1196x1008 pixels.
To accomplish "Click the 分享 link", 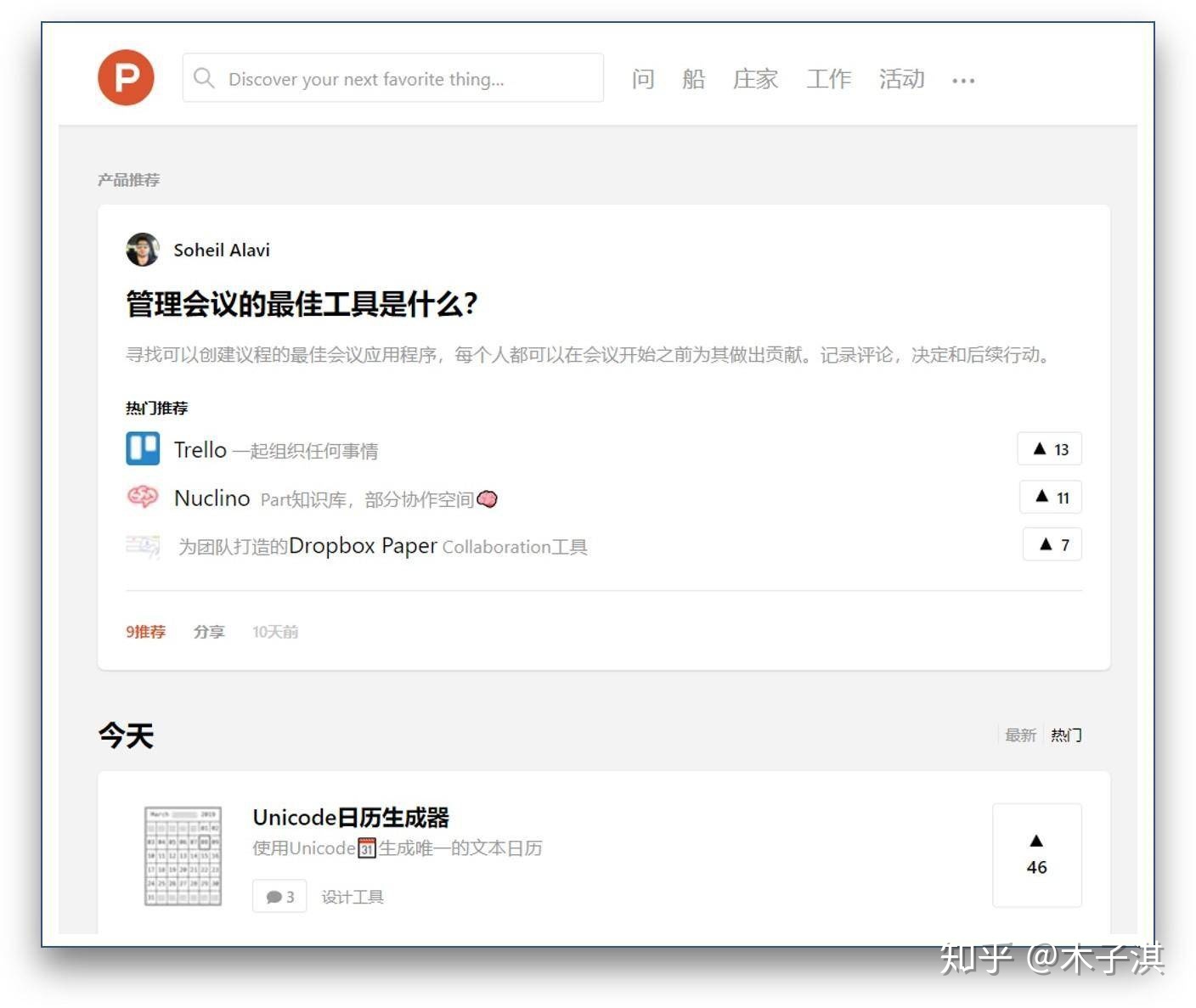I will pyautogui.click(x=209, y=632).
